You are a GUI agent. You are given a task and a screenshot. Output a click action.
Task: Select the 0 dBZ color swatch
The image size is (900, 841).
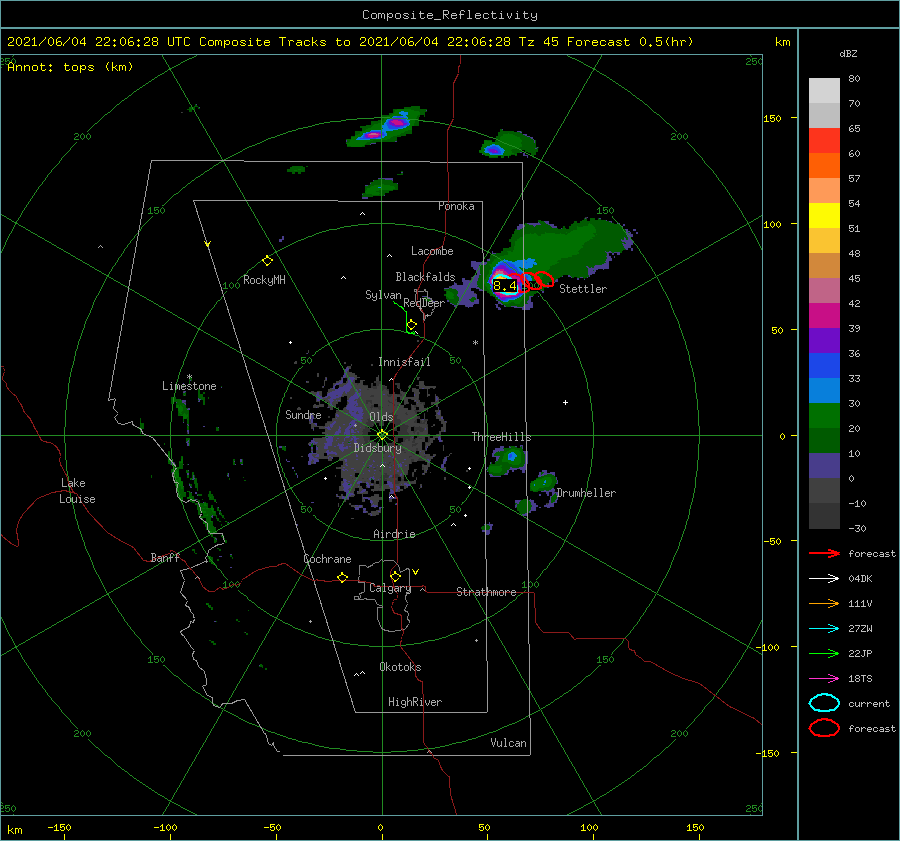(x=824, y=490)
